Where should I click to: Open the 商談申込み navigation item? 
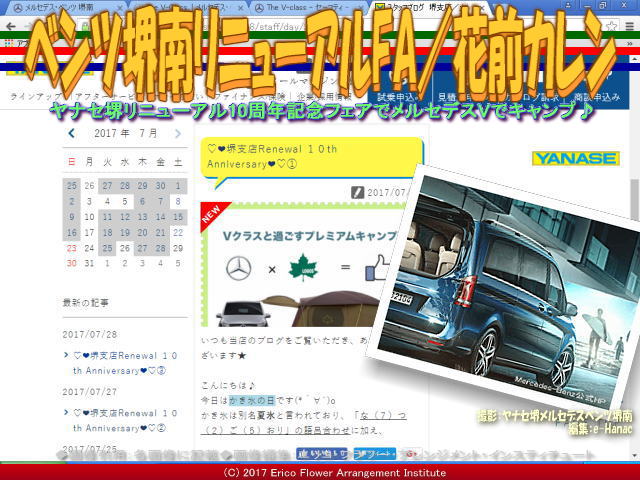[x=597, y=97]
